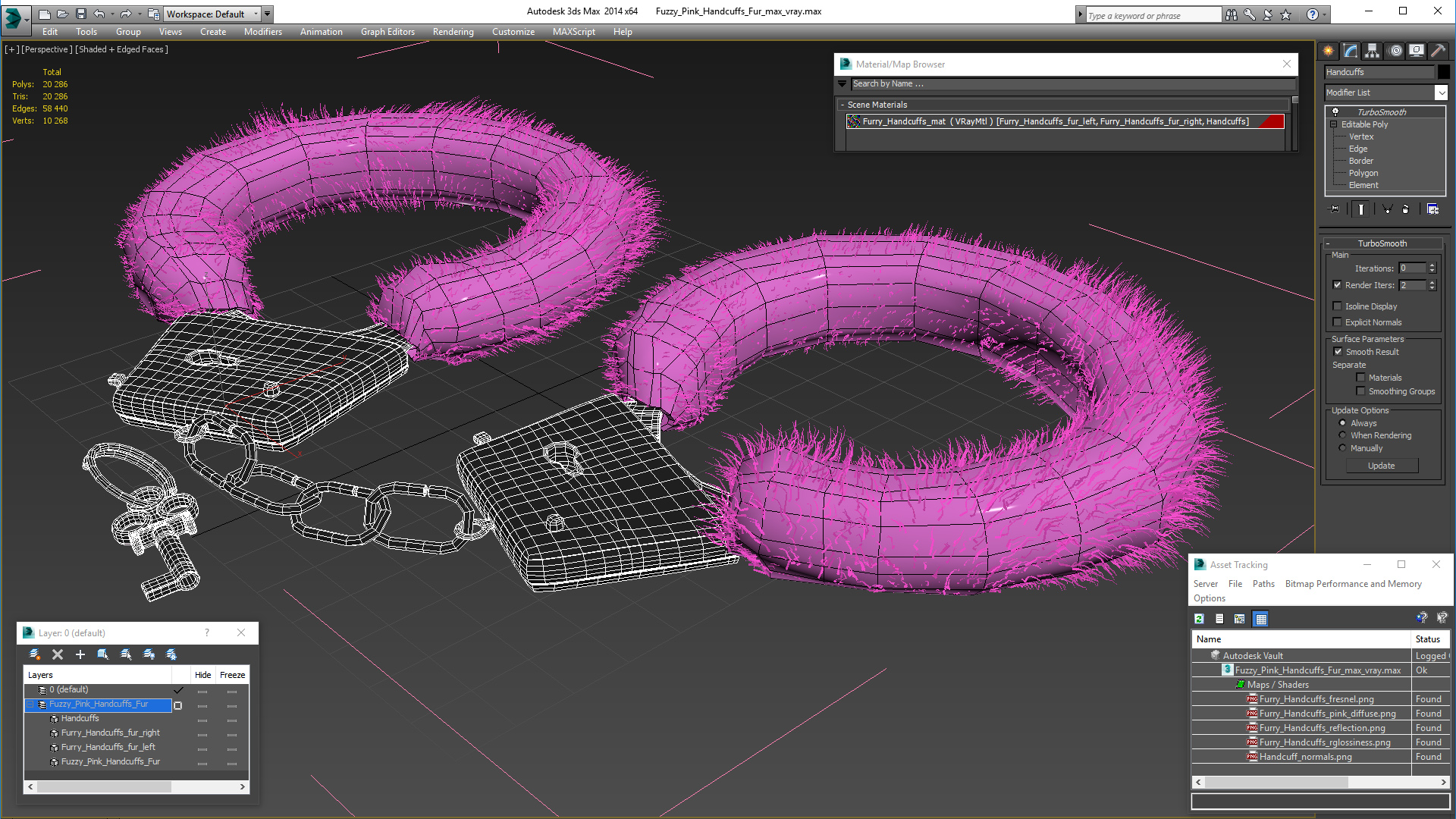Click Add Selected Objects plus icon in Layer dialog
The height and width of the screenshot is (819, 1456).
coord(80,654)
